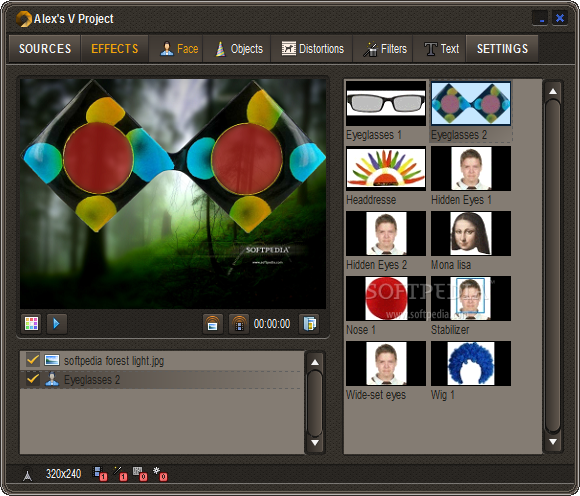Click the 320x240 resolution label
Image resolution: width=580 pixels, height=496 pixels.
pyautogui.click(x=63, y=474)
